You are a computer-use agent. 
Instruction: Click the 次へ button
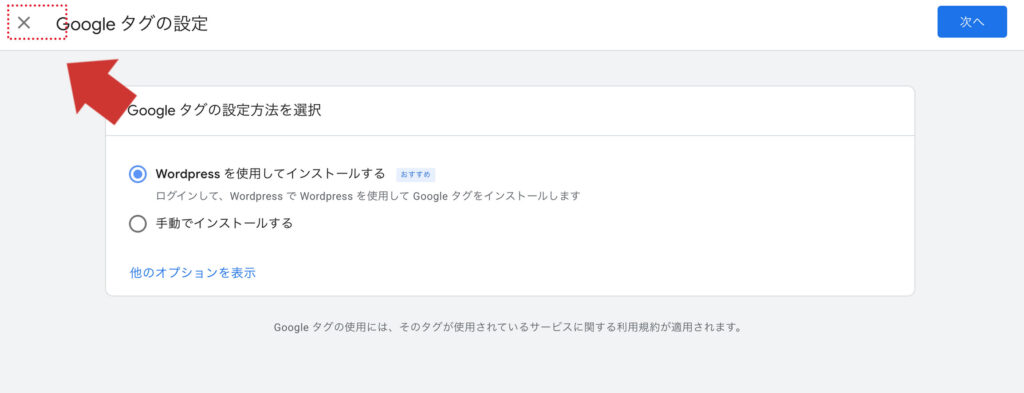click(x=972, y=22)
